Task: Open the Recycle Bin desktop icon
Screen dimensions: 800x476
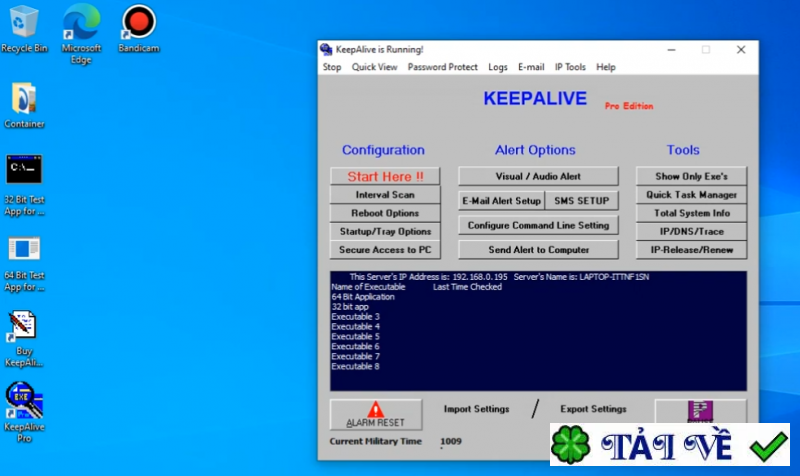Action: click(x=24, y=29)
